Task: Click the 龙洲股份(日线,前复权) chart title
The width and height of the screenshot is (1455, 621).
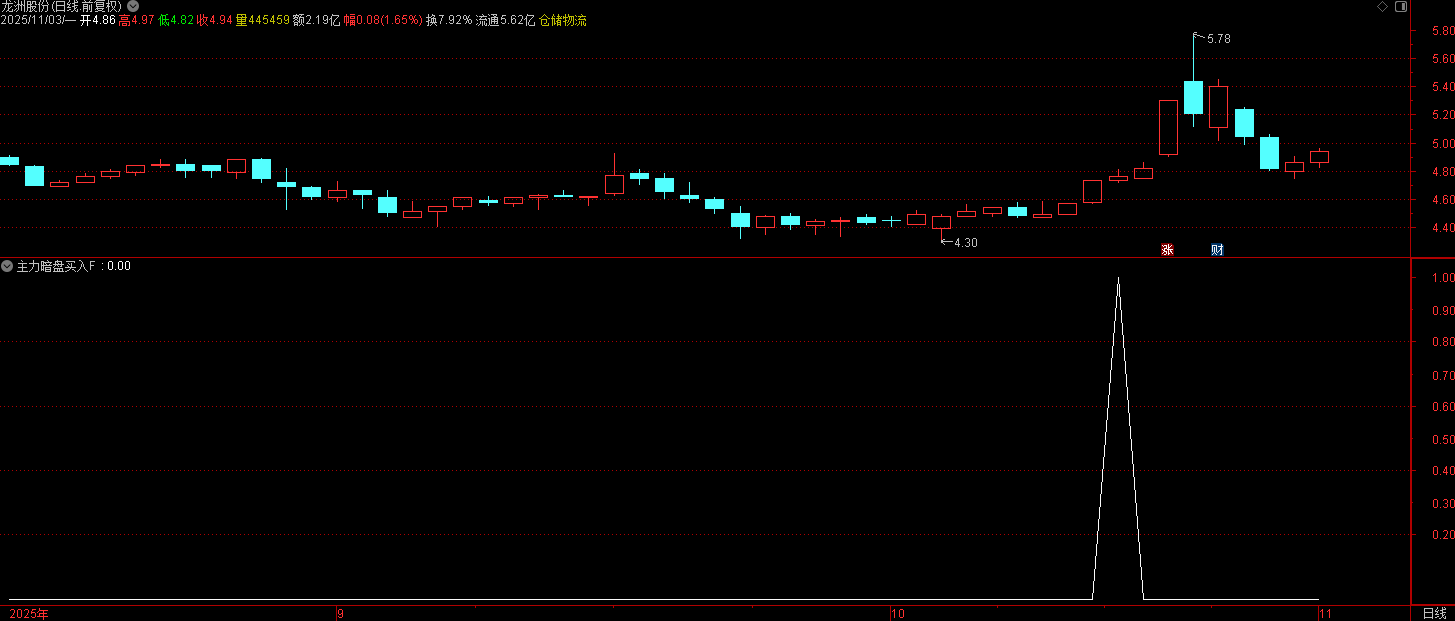Action: click(61, 6)
